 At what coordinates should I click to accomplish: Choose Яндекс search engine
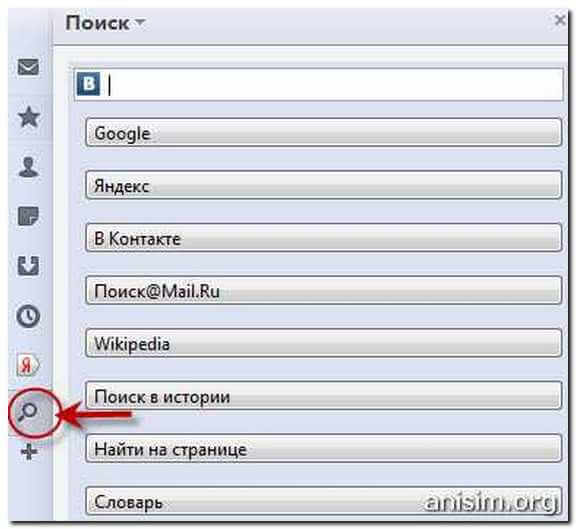point(324,185)
